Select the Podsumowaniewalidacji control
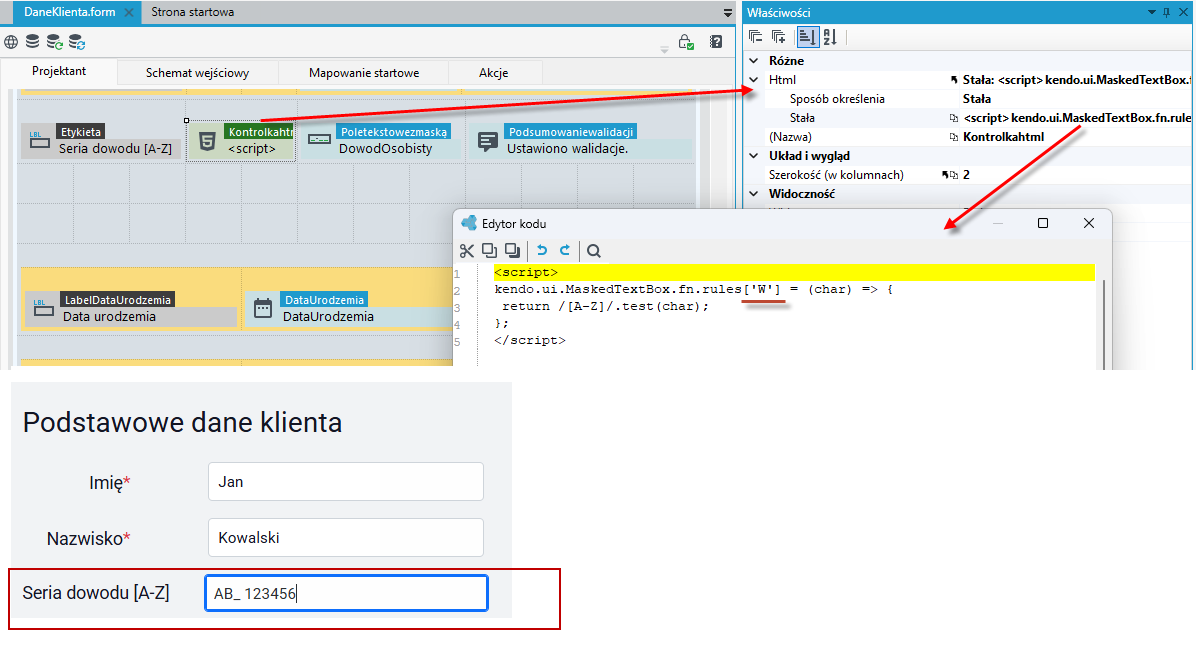 coord(580,141)
